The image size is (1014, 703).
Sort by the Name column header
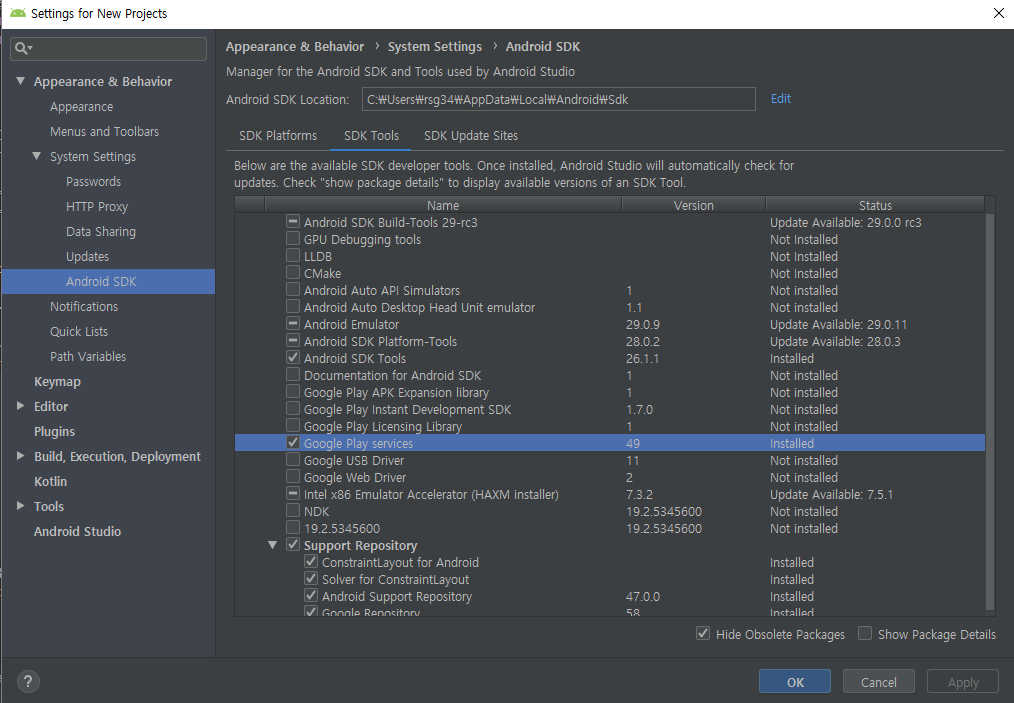[x=443, y=205]
